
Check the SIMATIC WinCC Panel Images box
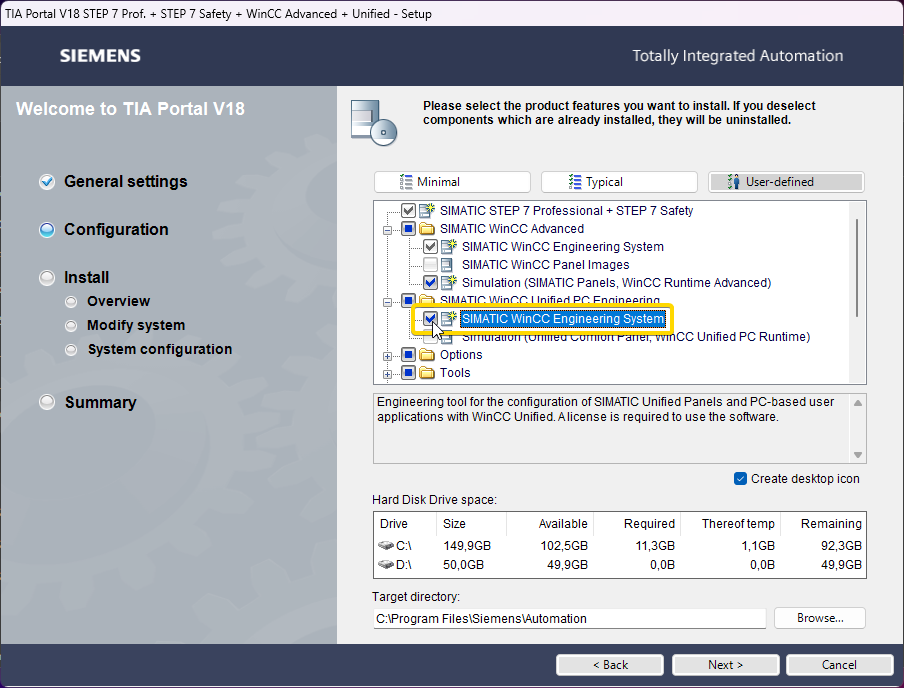(430, 265)
